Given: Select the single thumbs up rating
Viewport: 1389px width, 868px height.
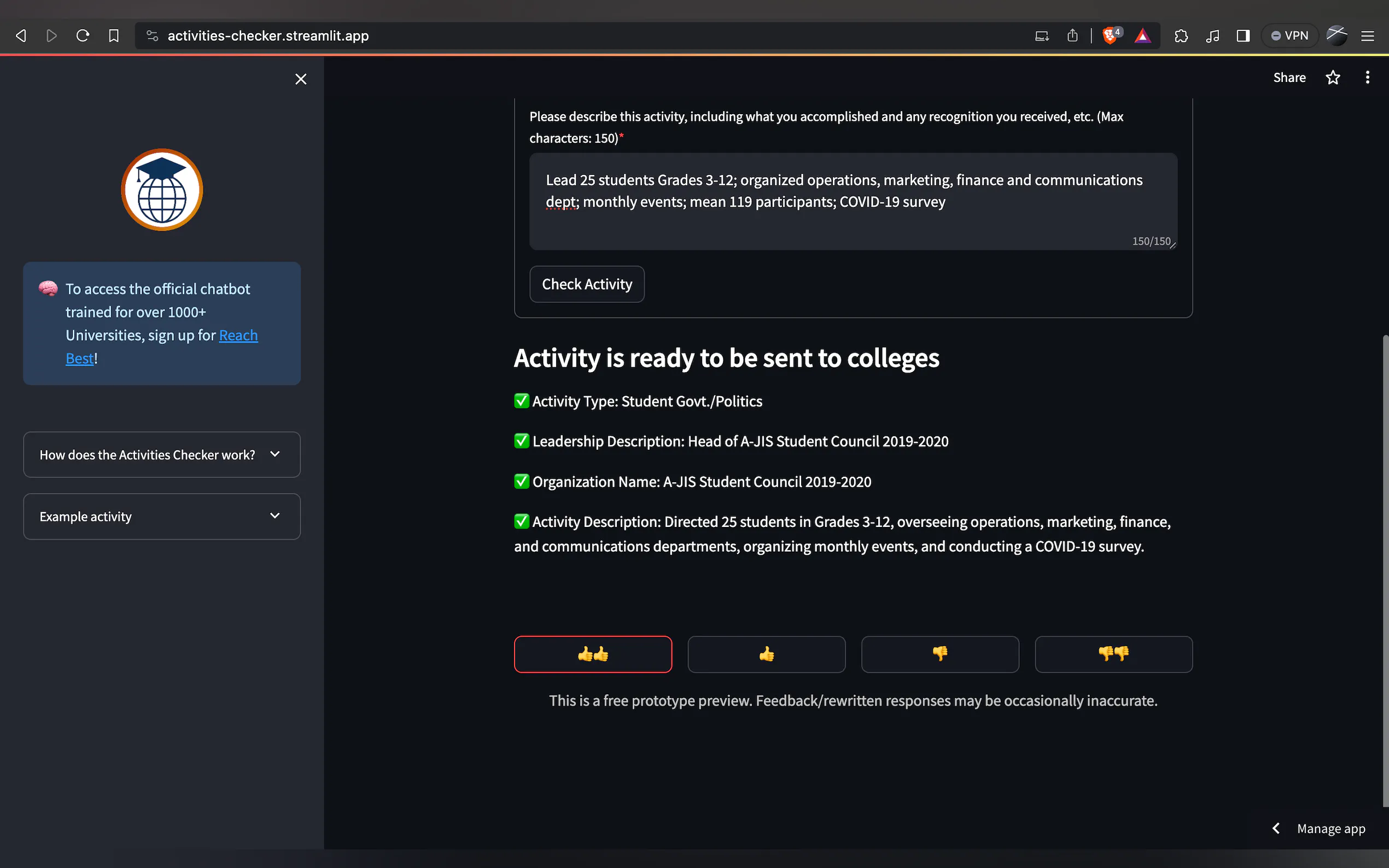Looking at the screenshot, I should coord(766,654).
